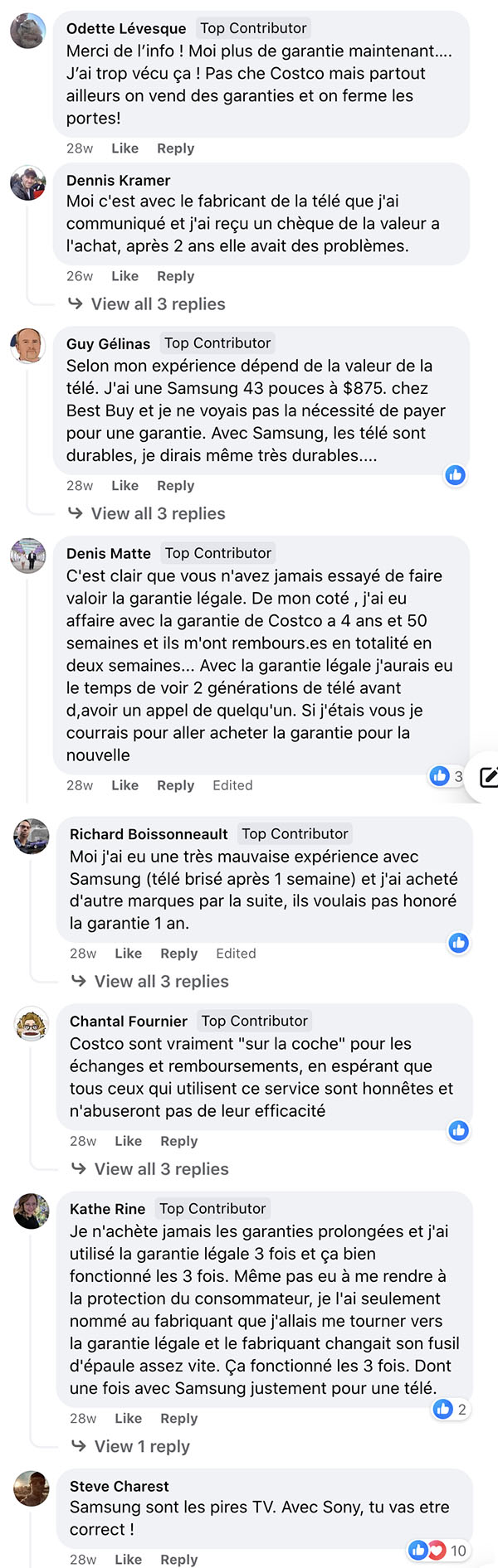Viewport: 498px width, 1568px height.
Task: Click the thumbs-up reaction on Richard Boissonneault's comment
Action: (x=458, y=943)
